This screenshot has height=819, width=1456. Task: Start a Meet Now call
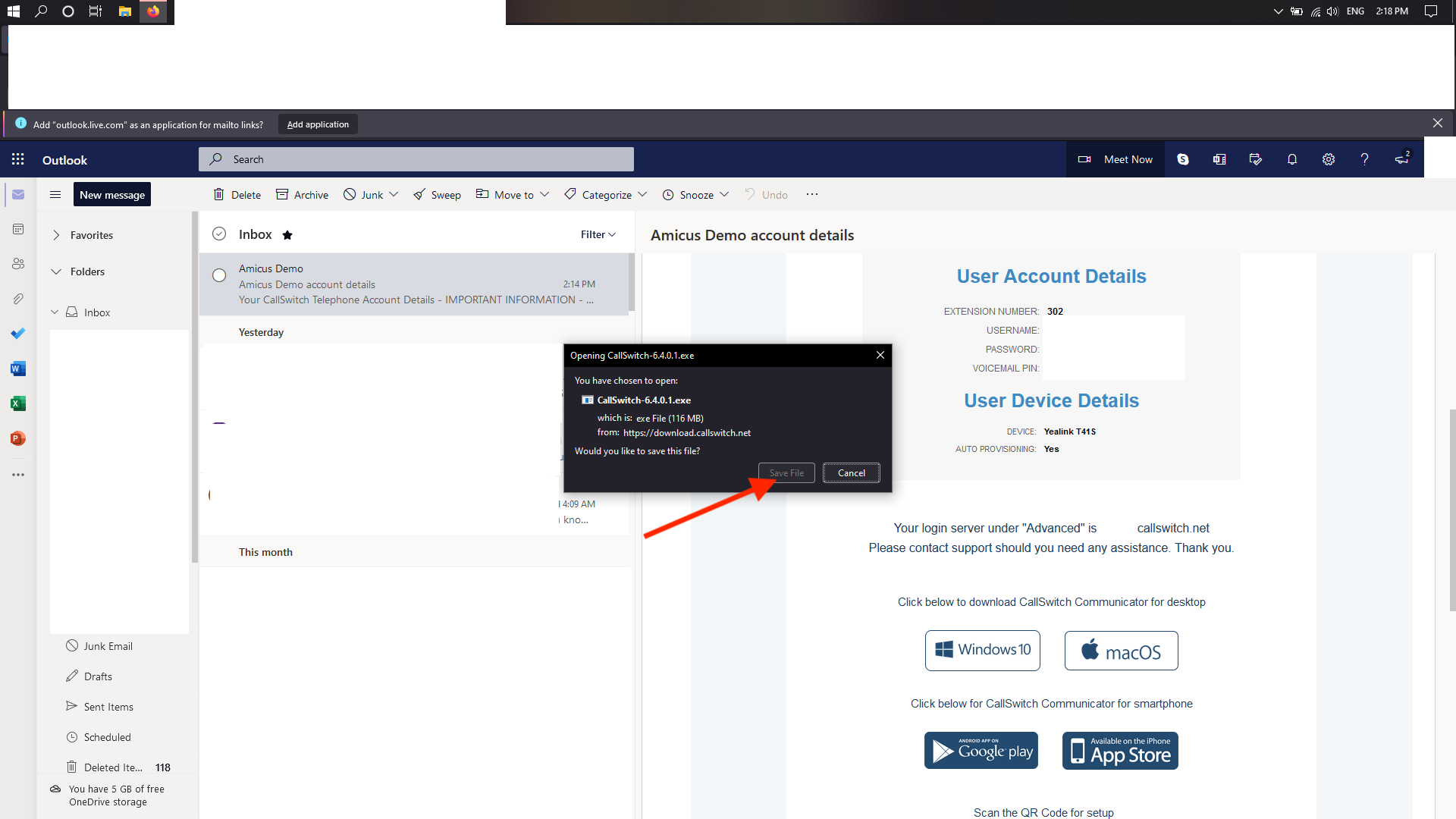(1116, 159)
